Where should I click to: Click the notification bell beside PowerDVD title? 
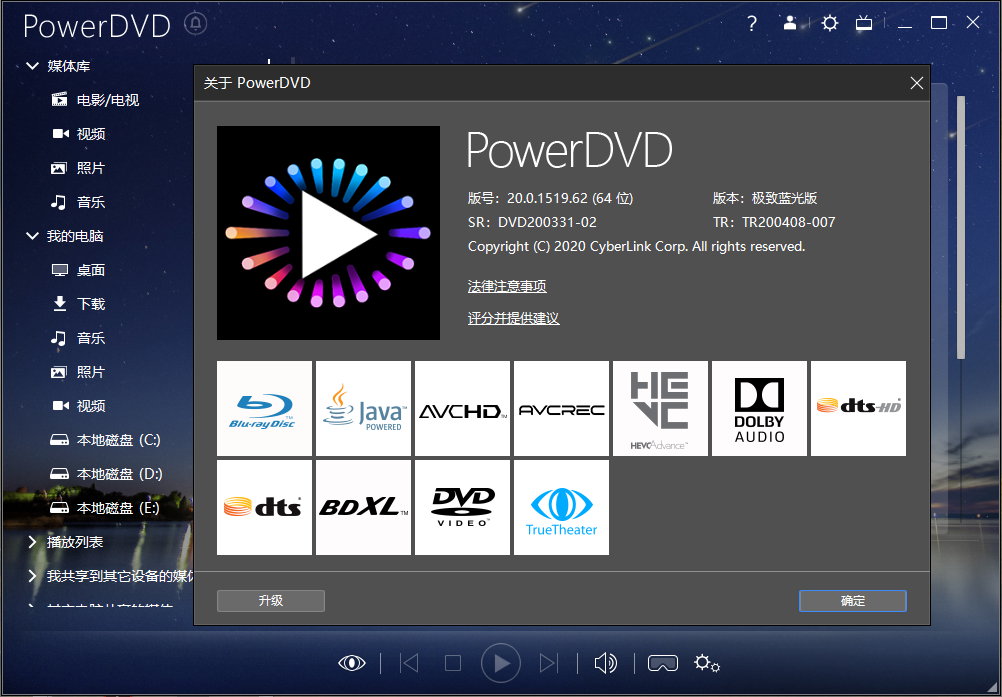(x=196, y=24)
